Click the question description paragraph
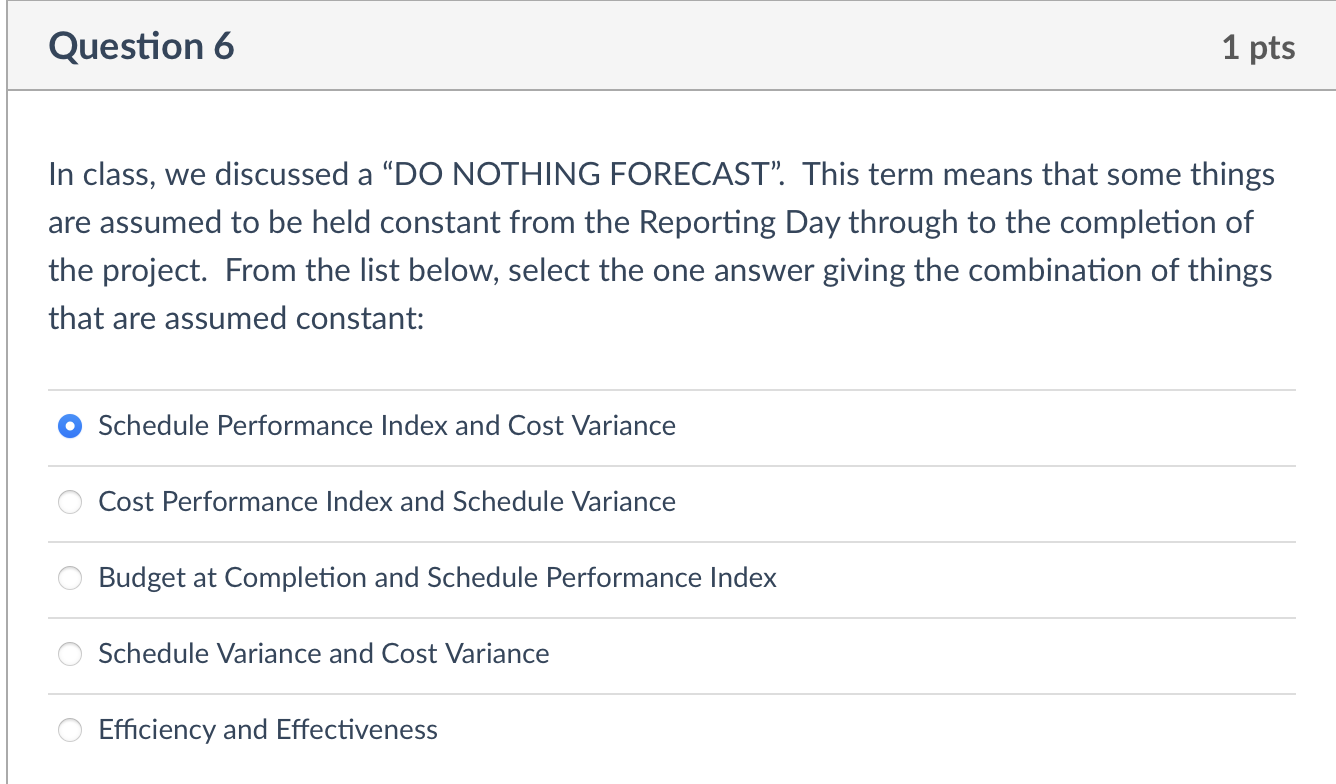Image resolution: width=1336 pixels, height=784 pixels. (660, 245)
